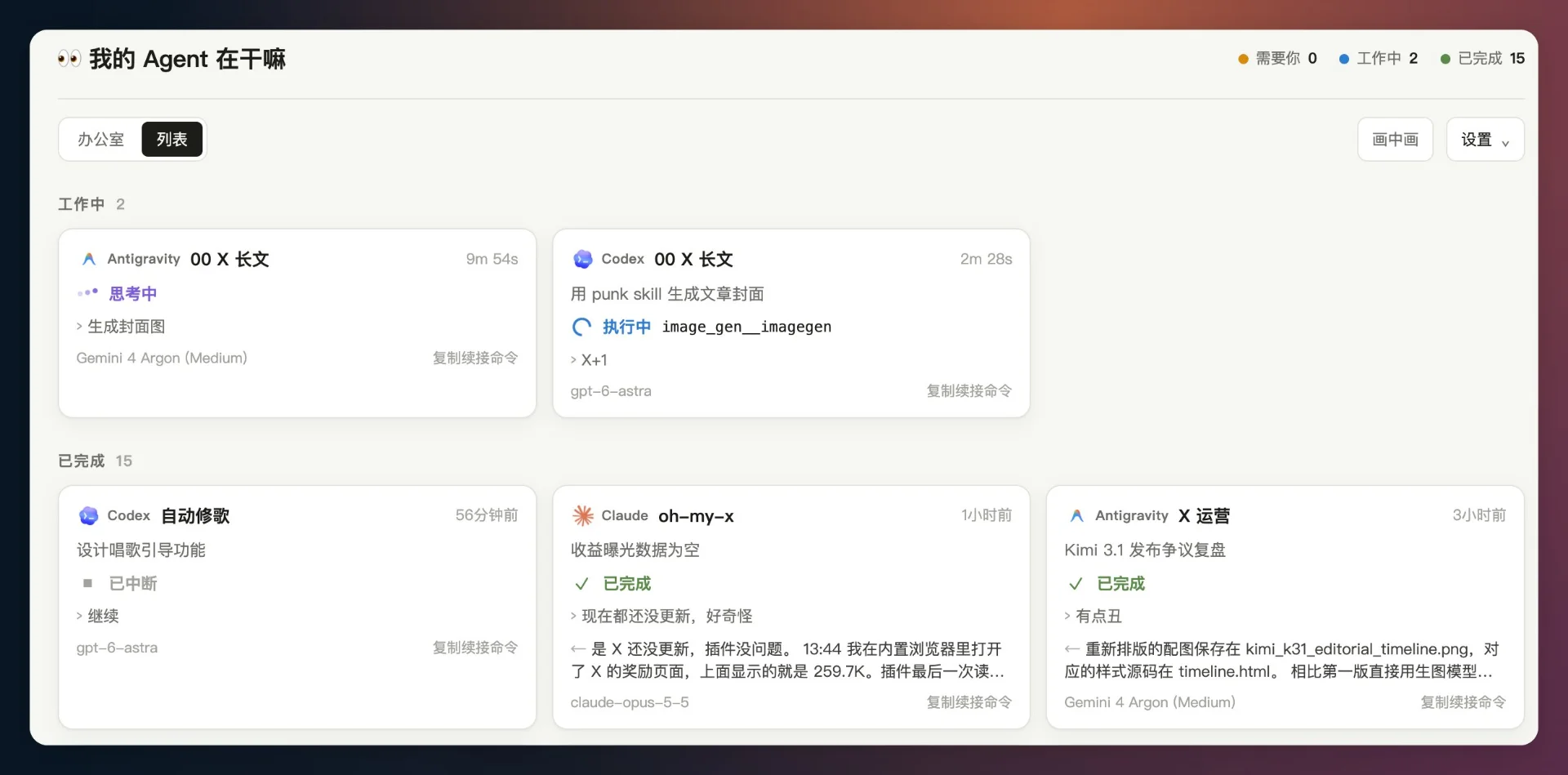1568x775 pixels.
Task: Click the 已中断 stop square icon
Action: click(x=87, y=583)
